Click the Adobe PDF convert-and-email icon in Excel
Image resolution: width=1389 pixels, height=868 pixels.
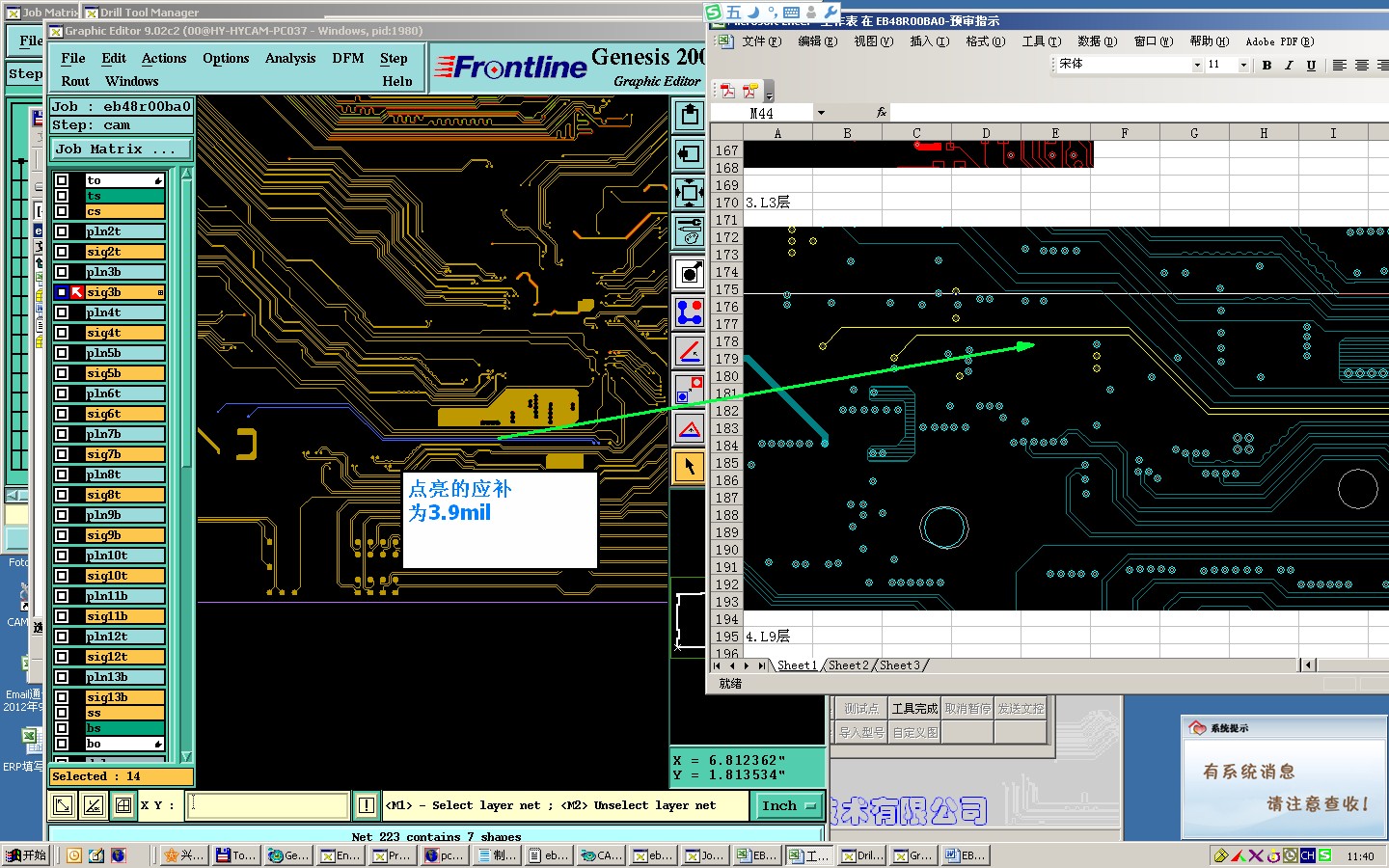point(749,91)
